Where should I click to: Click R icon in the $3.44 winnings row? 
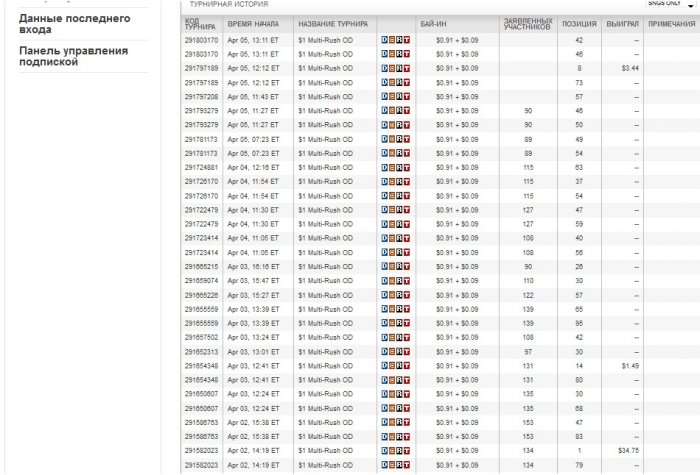(x=400, y=68)
